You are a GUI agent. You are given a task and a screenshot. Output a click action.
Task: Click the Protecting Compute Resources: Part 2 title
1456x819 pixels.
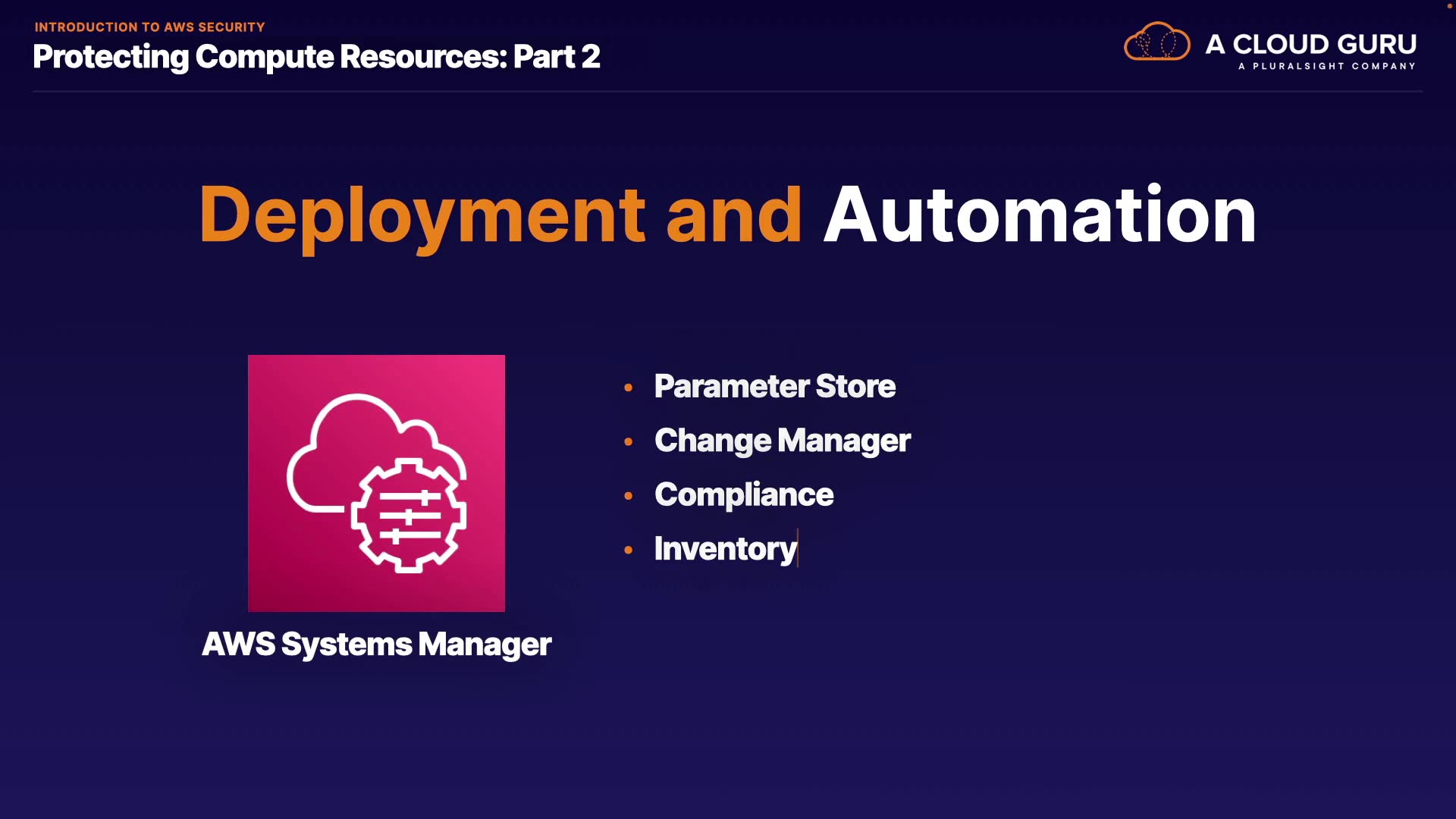(x=316, y=57)
